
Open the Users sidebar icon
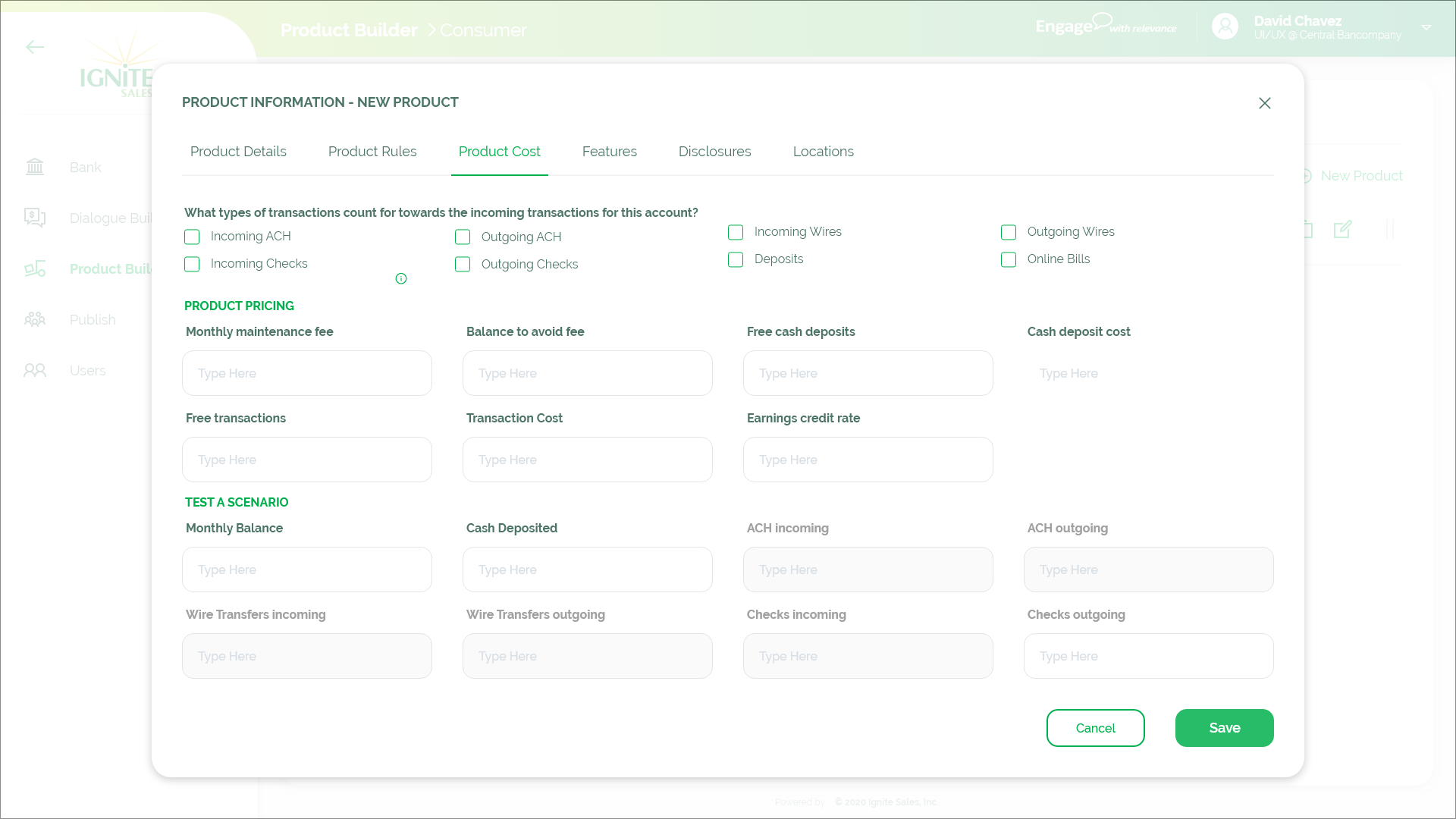tap(35, 370)
